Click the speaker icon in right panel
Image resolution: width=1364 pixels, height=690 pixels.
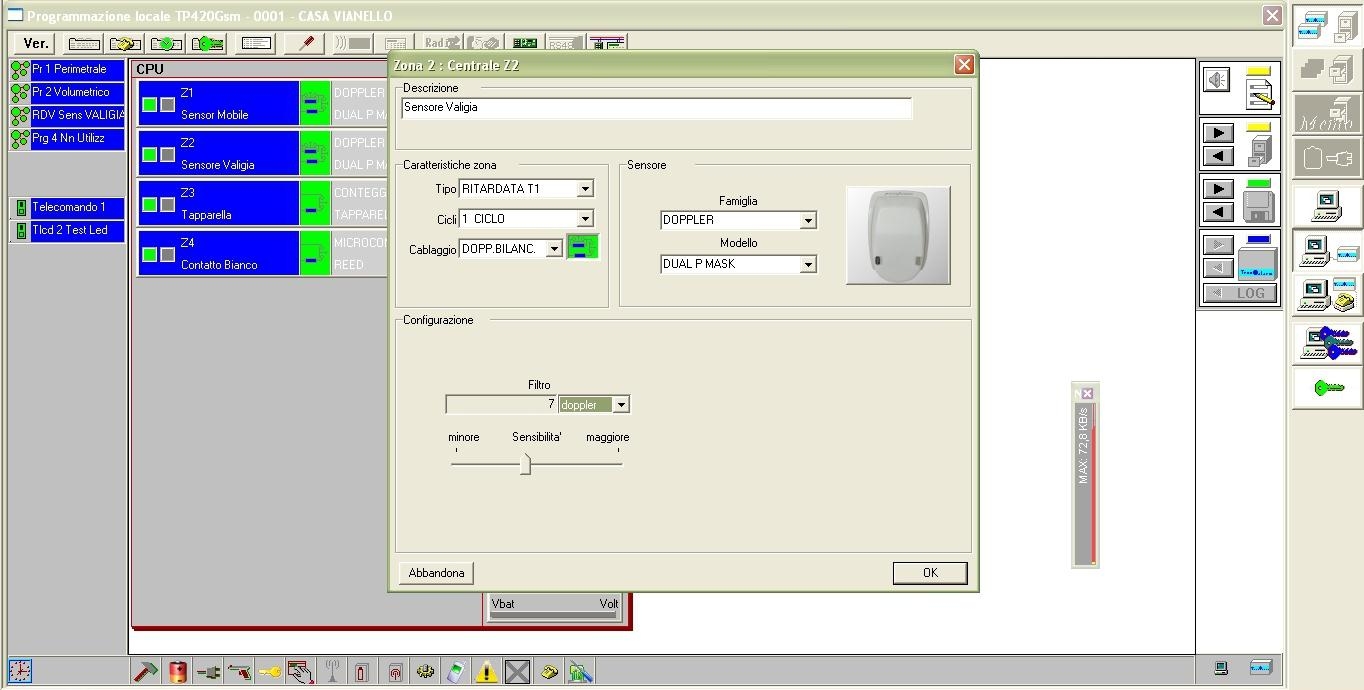1217,80
